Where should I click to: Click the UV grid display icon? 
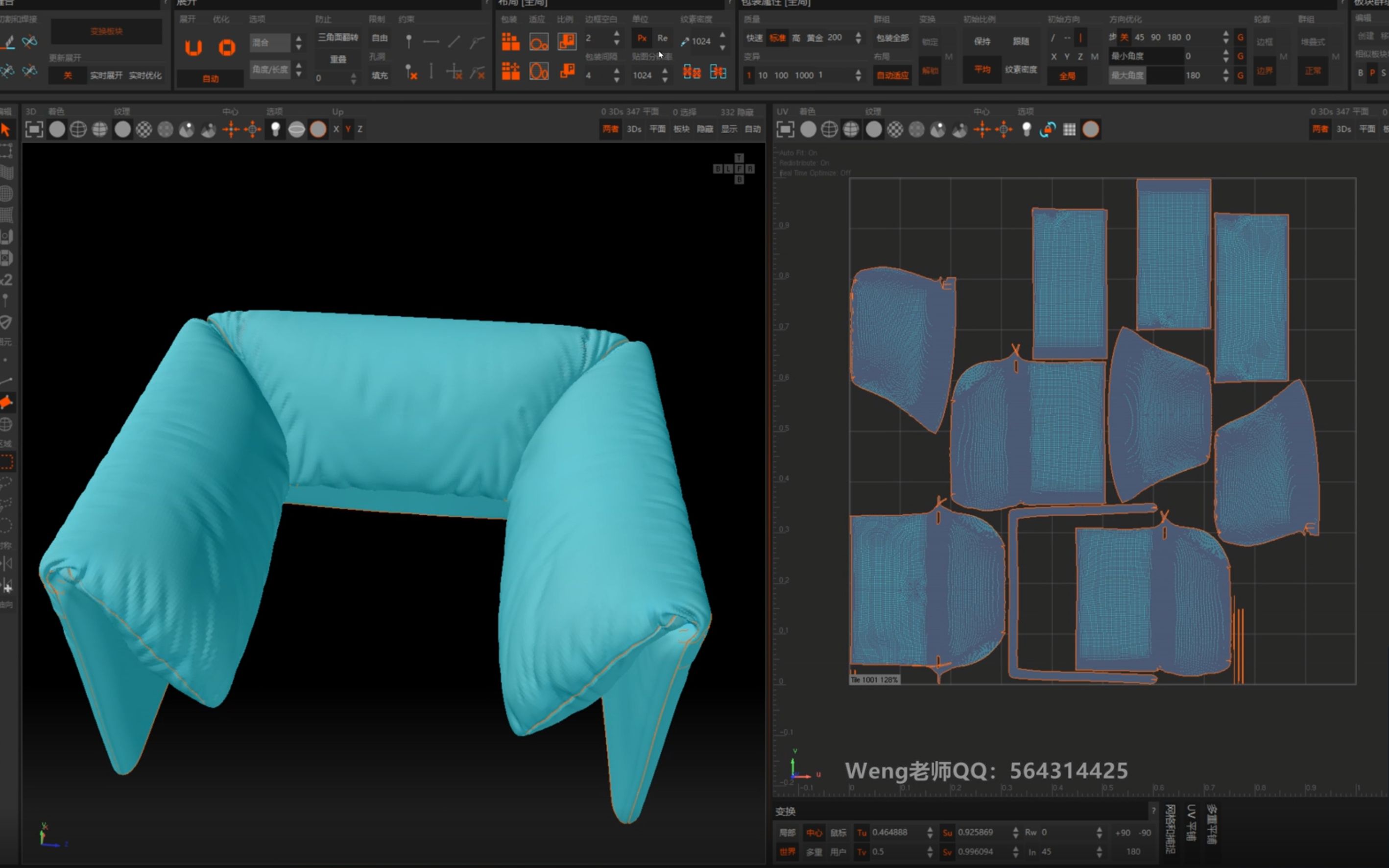point(1069,130)
